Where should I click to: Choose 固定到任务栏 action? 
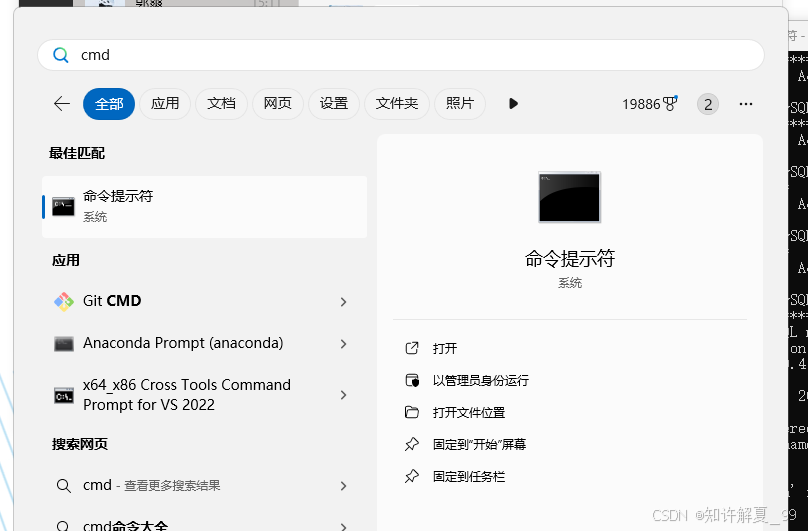[x=469, y=476]
